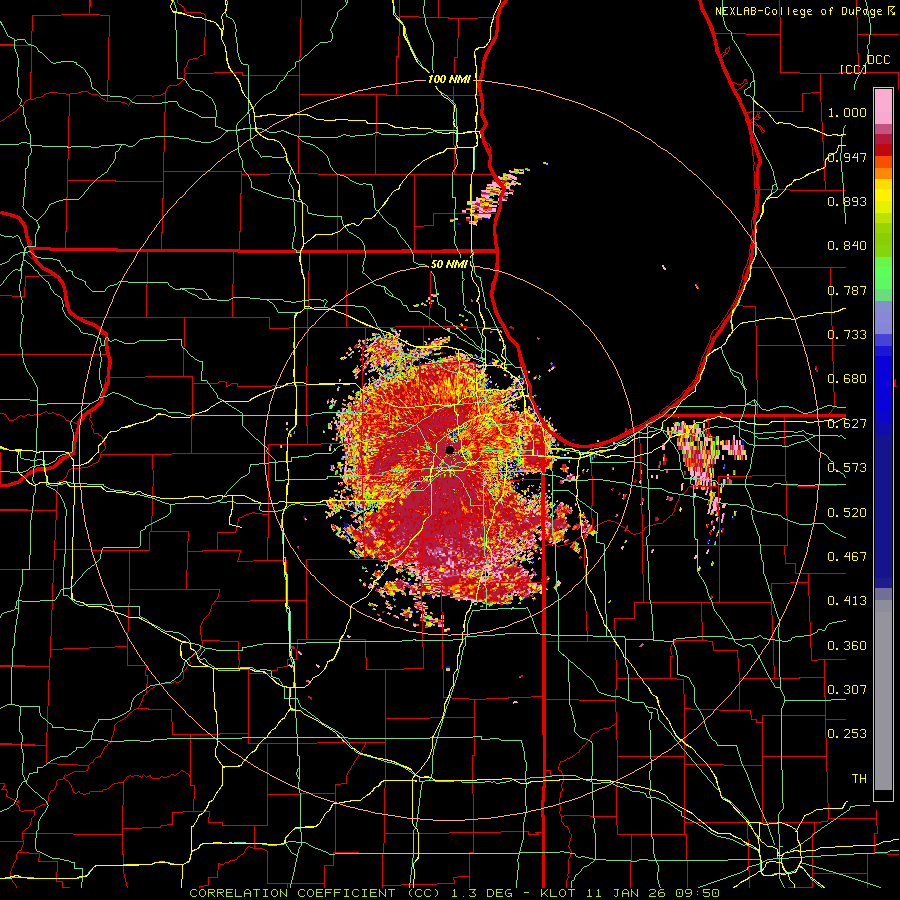The height and width of the screenshot is (900, 900).
Task: Click the KLOT 11 JAN 26 09:50 timestamp
Action: (x=630, y=893)
